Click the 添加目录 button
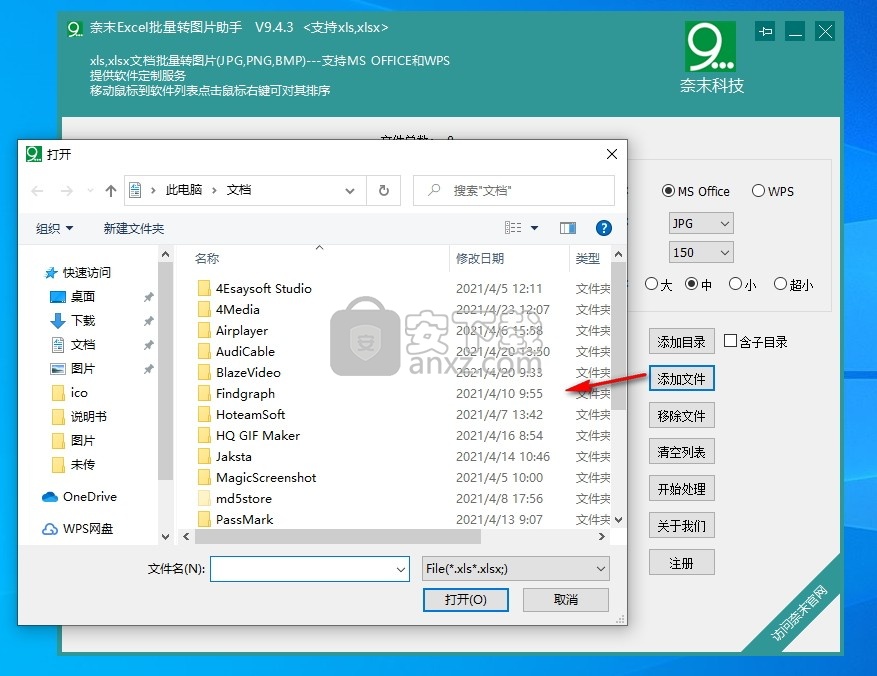Viewport: 877px width, 676px height. (681, 341)
